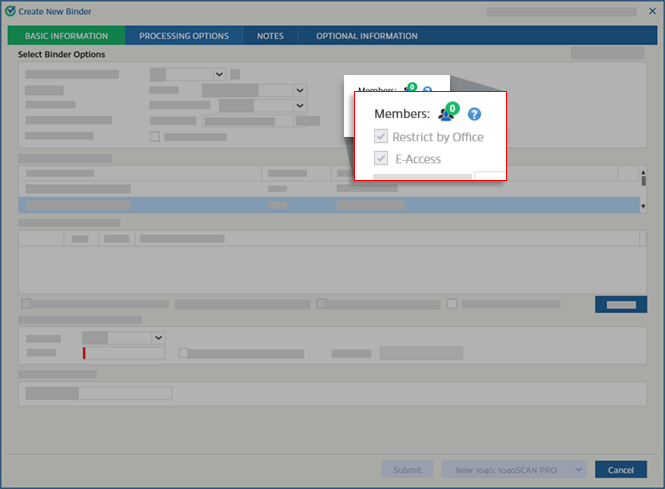Toggle Restrict by Office checkbox
The image size is (665, 489).
point(381,137)
